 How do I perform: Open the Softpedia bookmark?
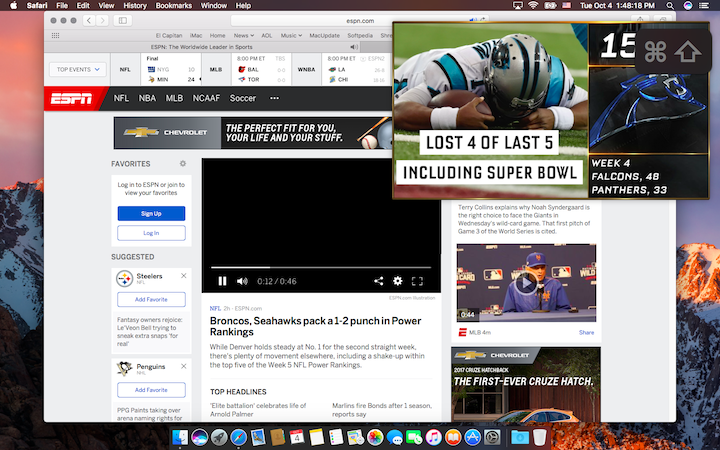360,35
